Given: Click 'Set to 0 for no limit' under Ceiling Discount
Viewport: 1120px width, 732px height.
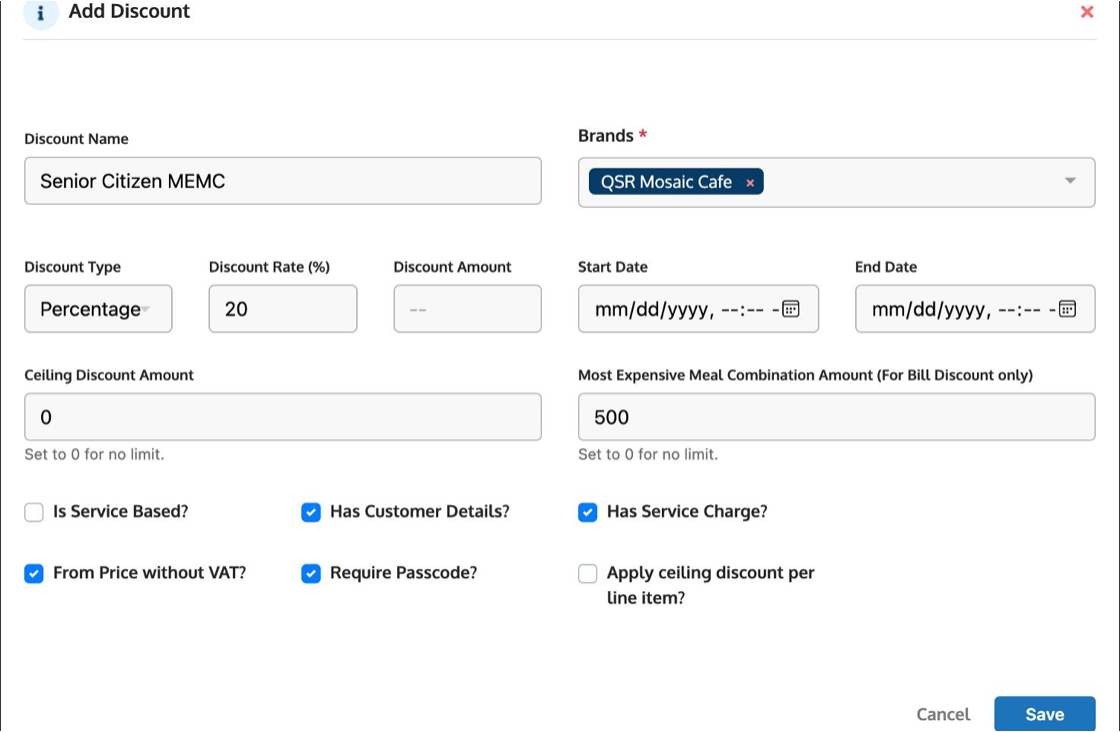Looking at the screenshot, I should pyautogui.click(x=94, y=454).
